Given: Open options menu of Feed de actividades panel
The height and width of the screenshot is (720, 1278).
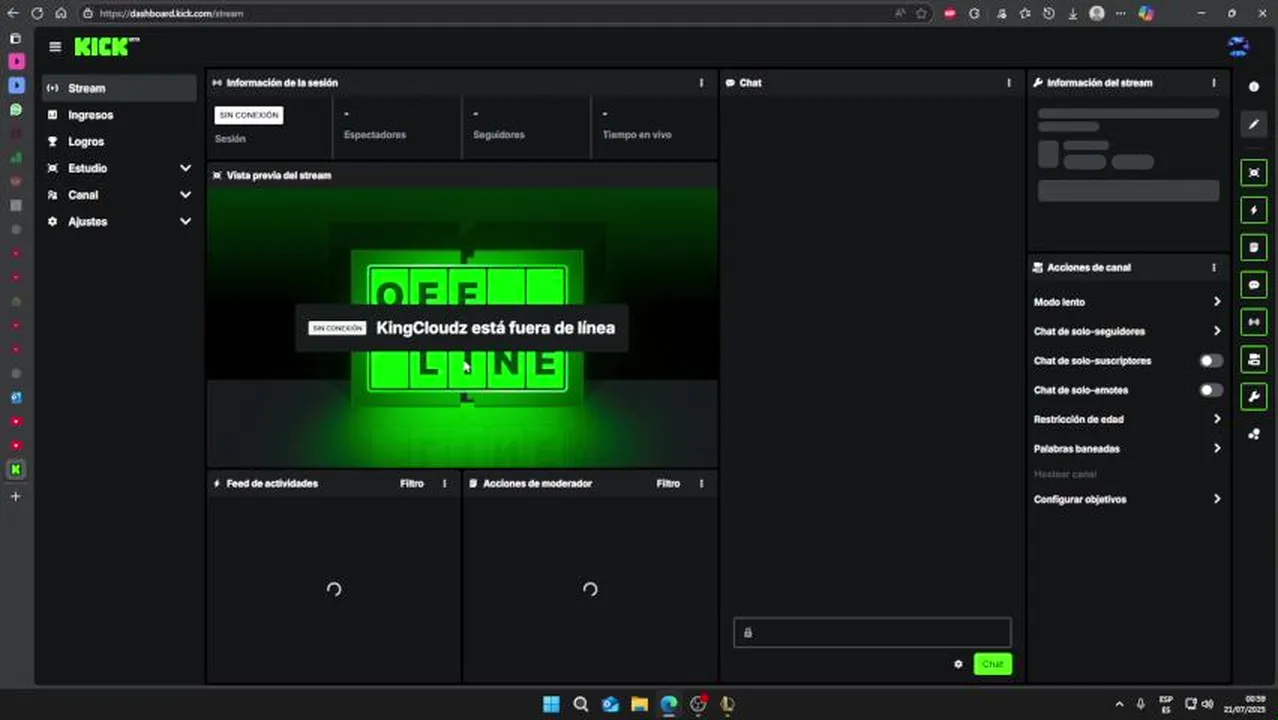Looking at the screenshot, I should (445, 484).
